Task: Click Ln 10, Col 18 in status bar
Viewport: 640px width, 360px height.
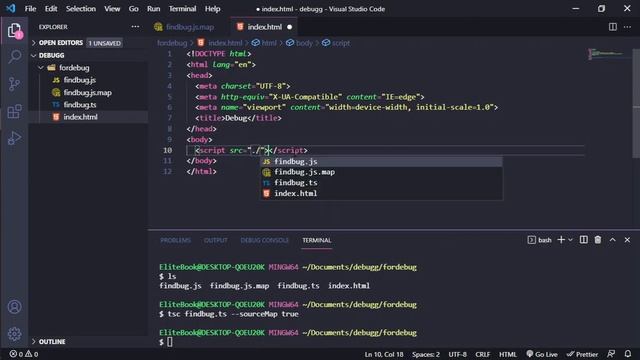Action: [x=384, y=354]
